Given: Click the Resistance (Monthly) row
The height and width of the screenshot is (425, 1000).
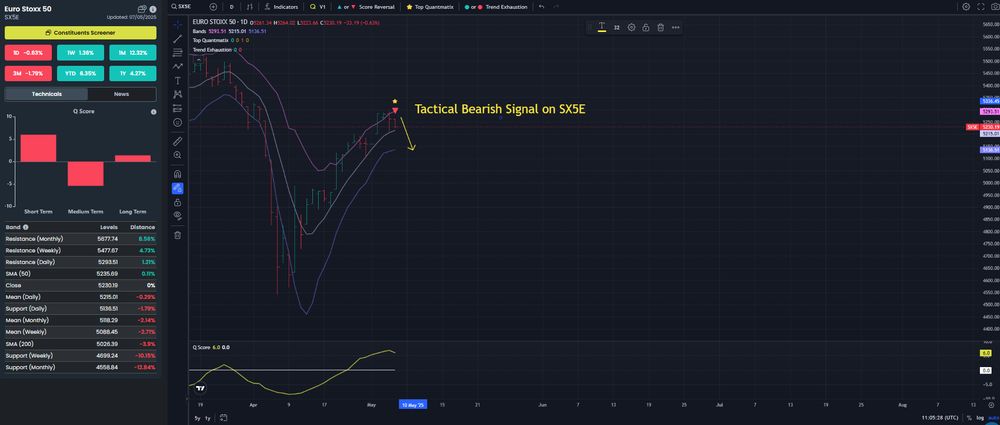Looking at the screenshot, I should [x=80, y=239].
